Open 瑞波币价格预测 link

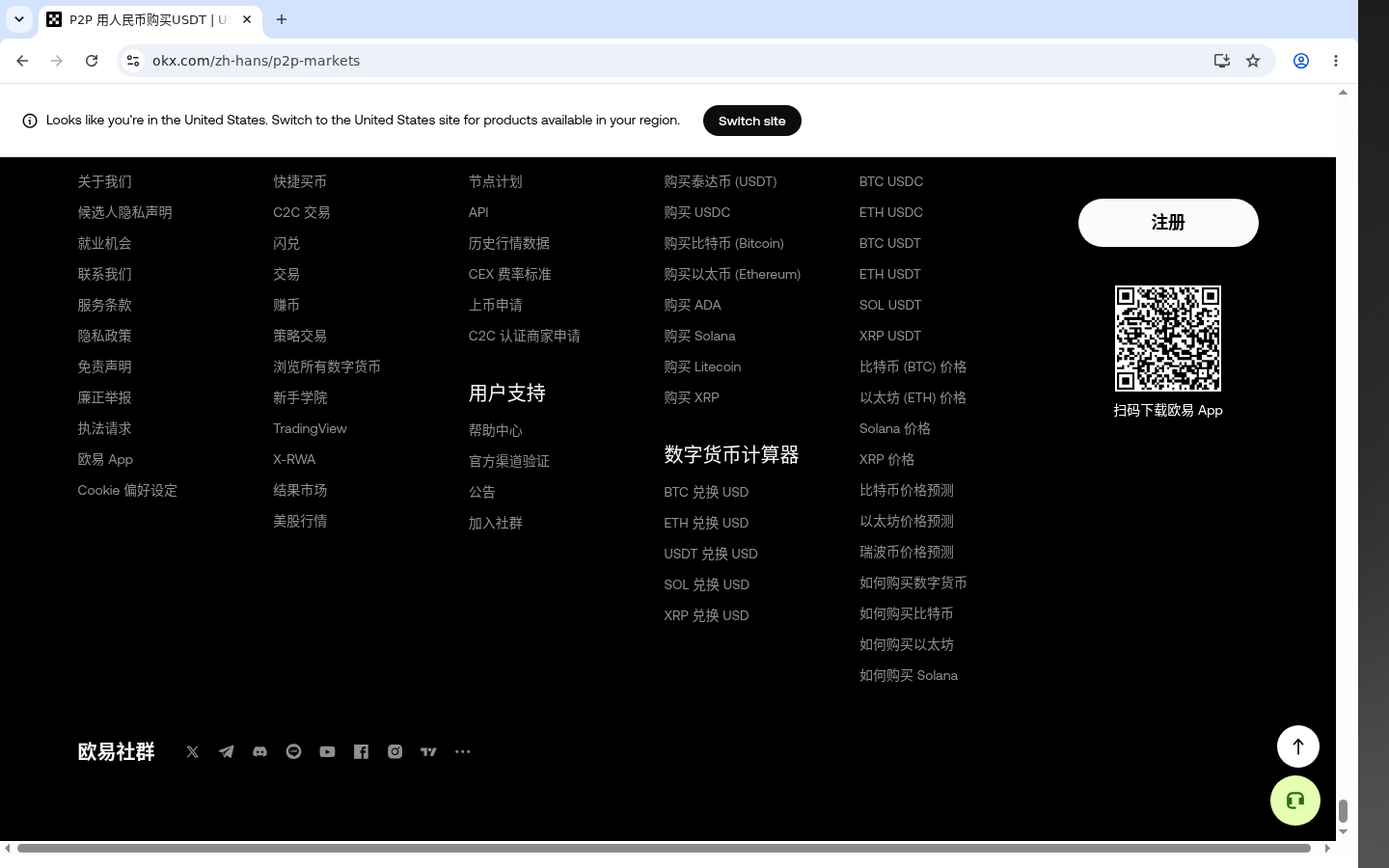pyautogui.click(x=907, y=552)
